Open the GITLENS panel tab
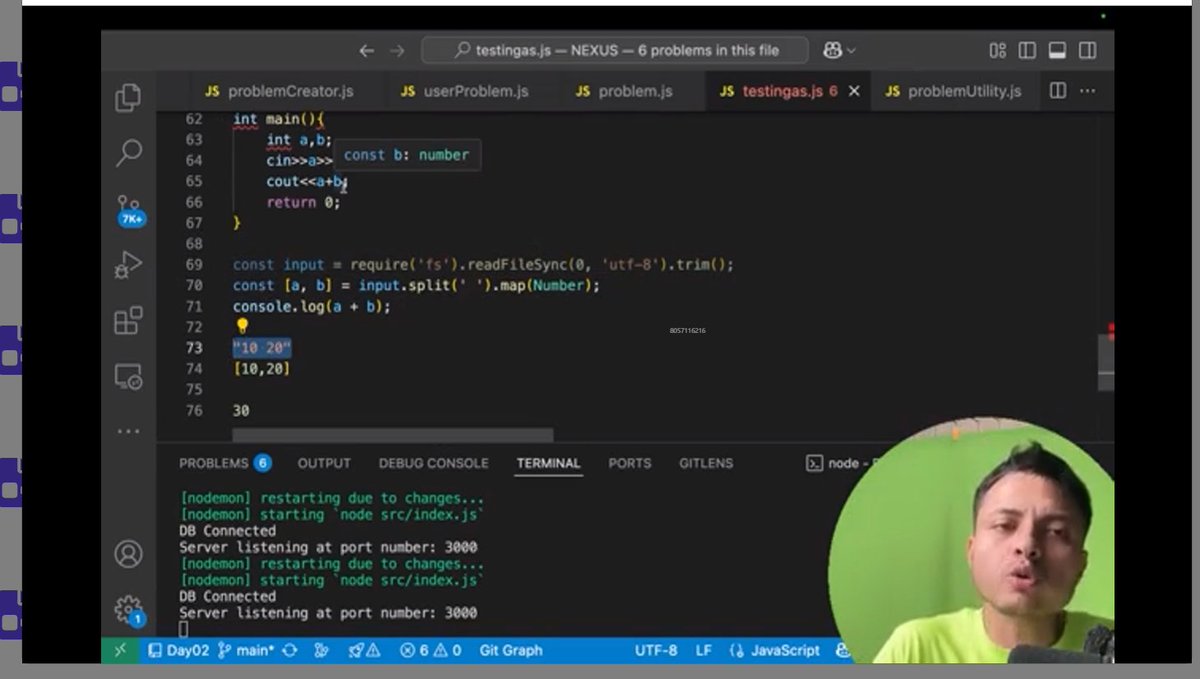The height and width of the screenshot is (679, 1200). pos(706,463)
